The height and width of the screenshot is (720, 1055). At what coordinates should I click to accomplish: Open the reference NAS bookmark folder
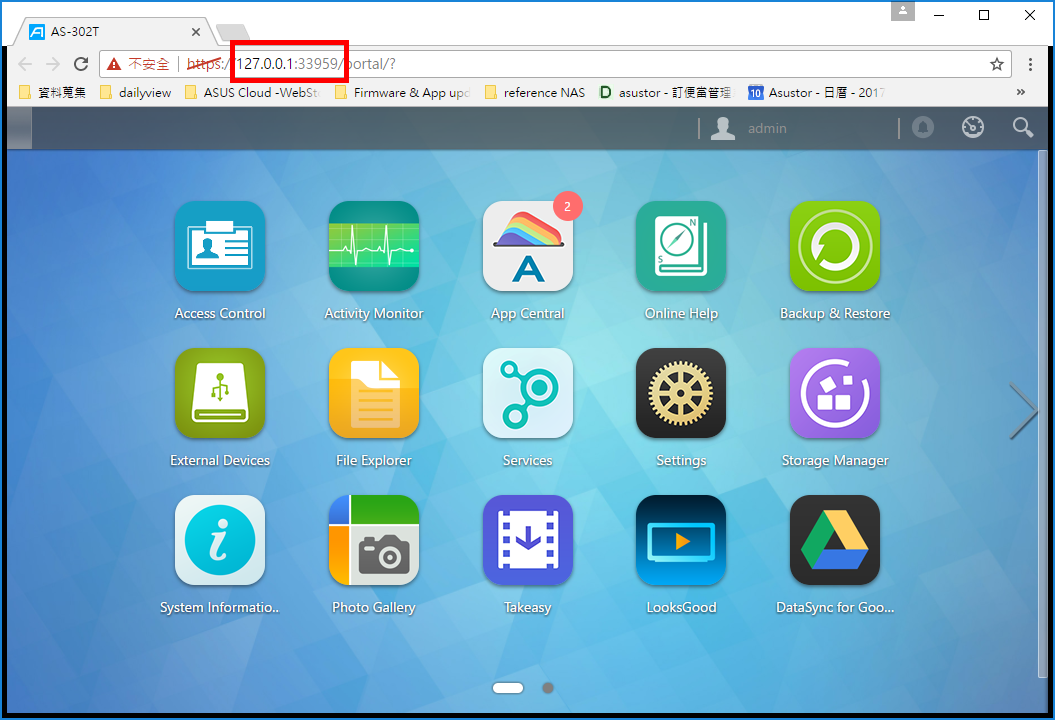coord(535,92)
